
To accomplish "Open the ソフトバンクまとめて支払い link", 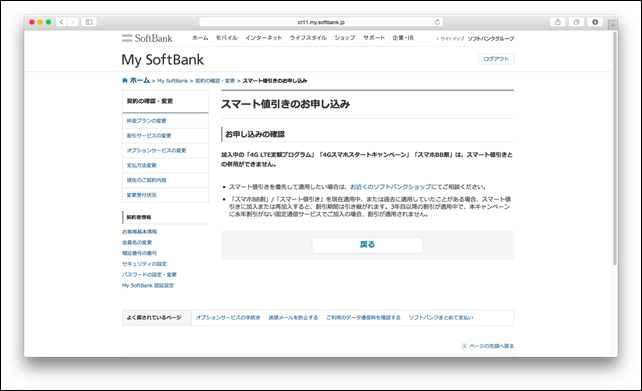I will (x=441, y=318).
